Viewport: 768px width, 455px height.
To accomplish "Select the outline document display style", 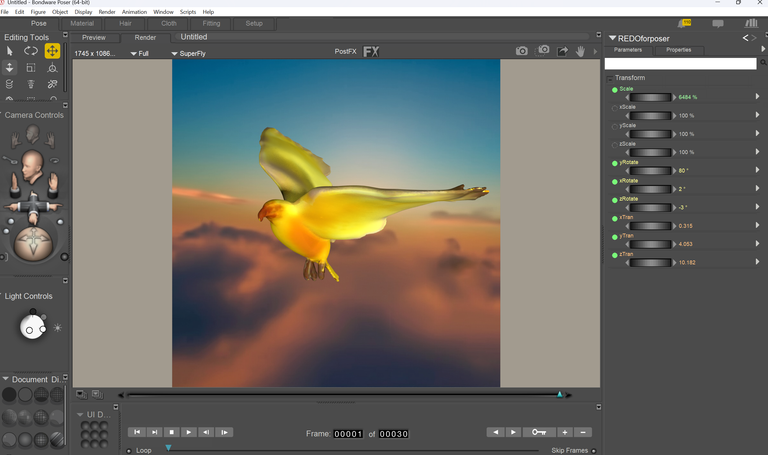I will 25,394.
